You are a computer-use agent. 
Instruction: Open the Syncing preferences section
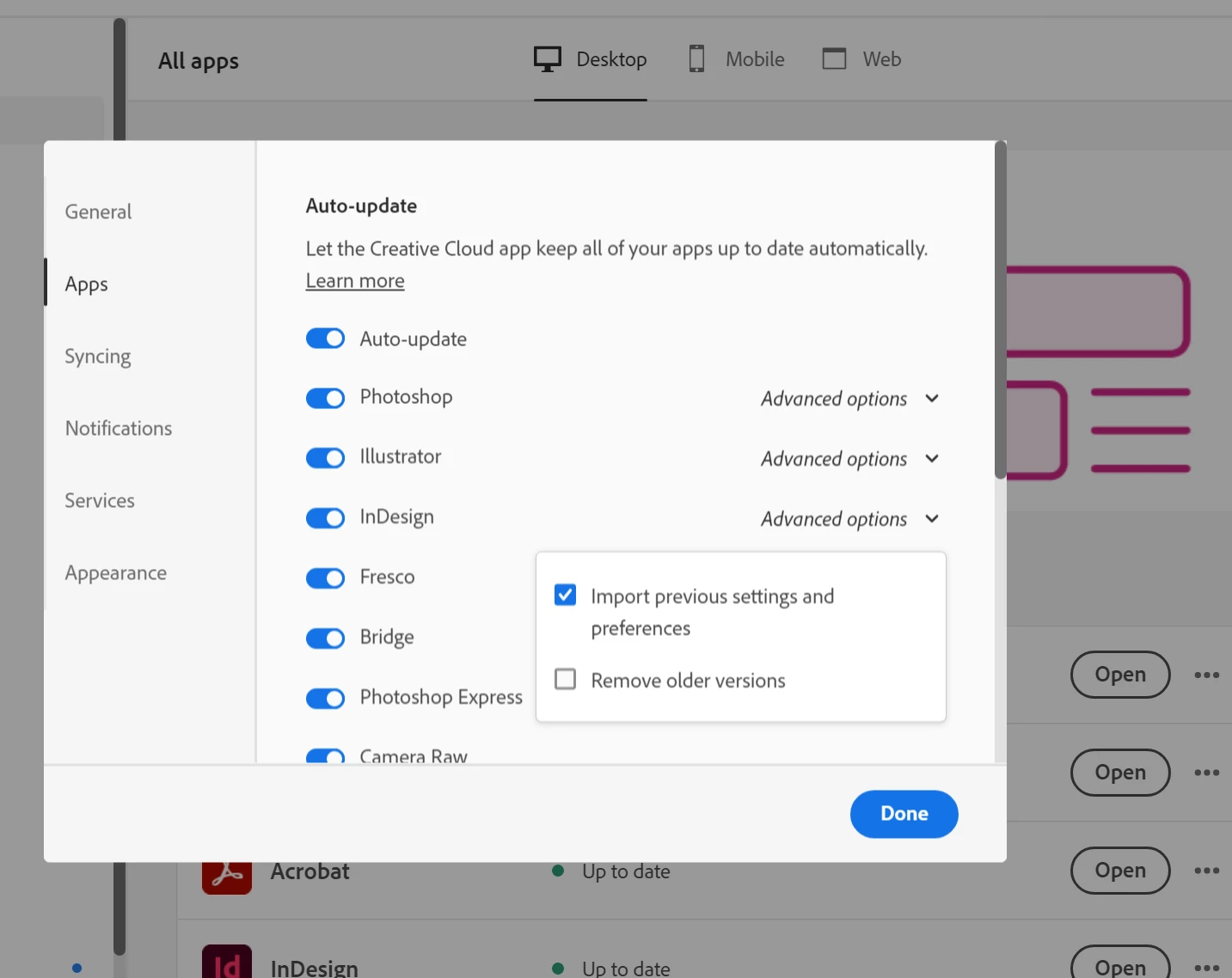(97, 356)
